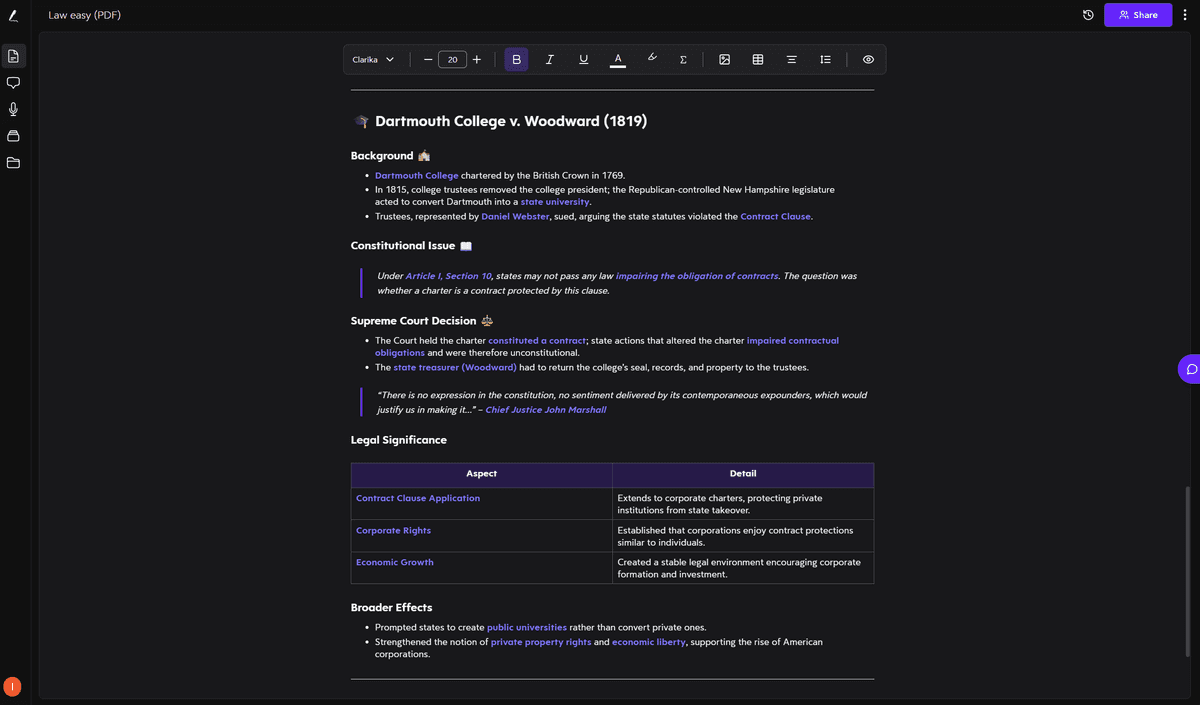1200x705 pixels.
Task: Click the cell about protecting private institutions
Action: point(743,503)
